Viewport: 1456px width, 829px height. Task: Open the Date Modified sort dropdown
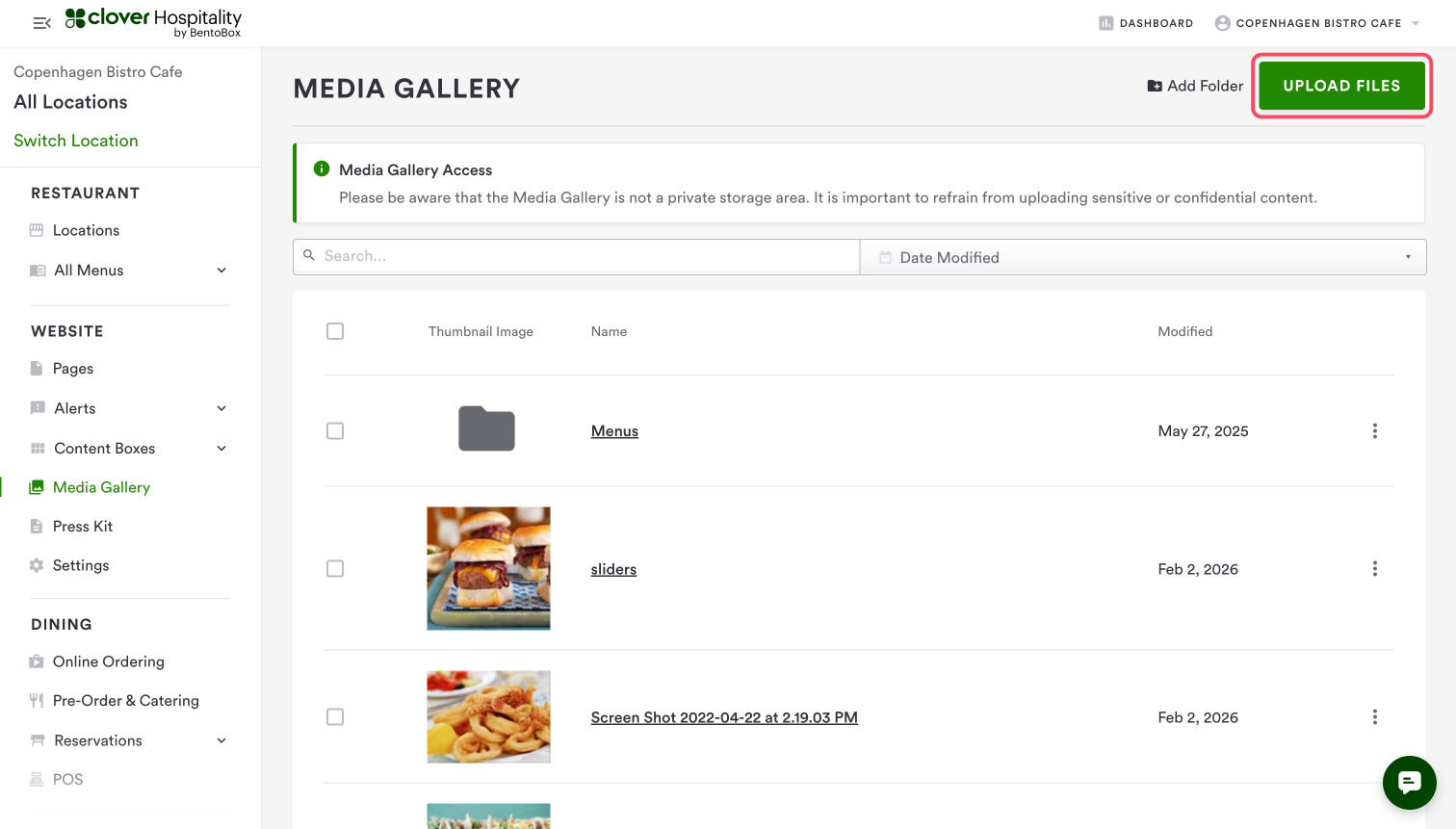1142,257
